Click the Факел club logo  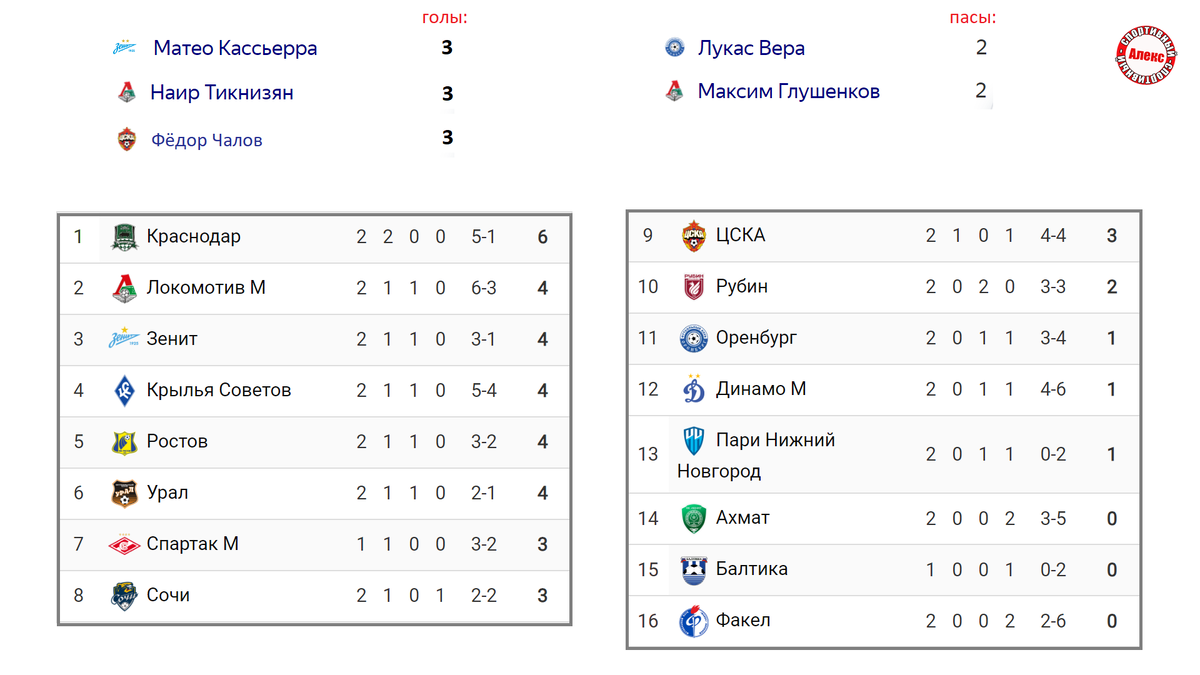pos(694,621)
